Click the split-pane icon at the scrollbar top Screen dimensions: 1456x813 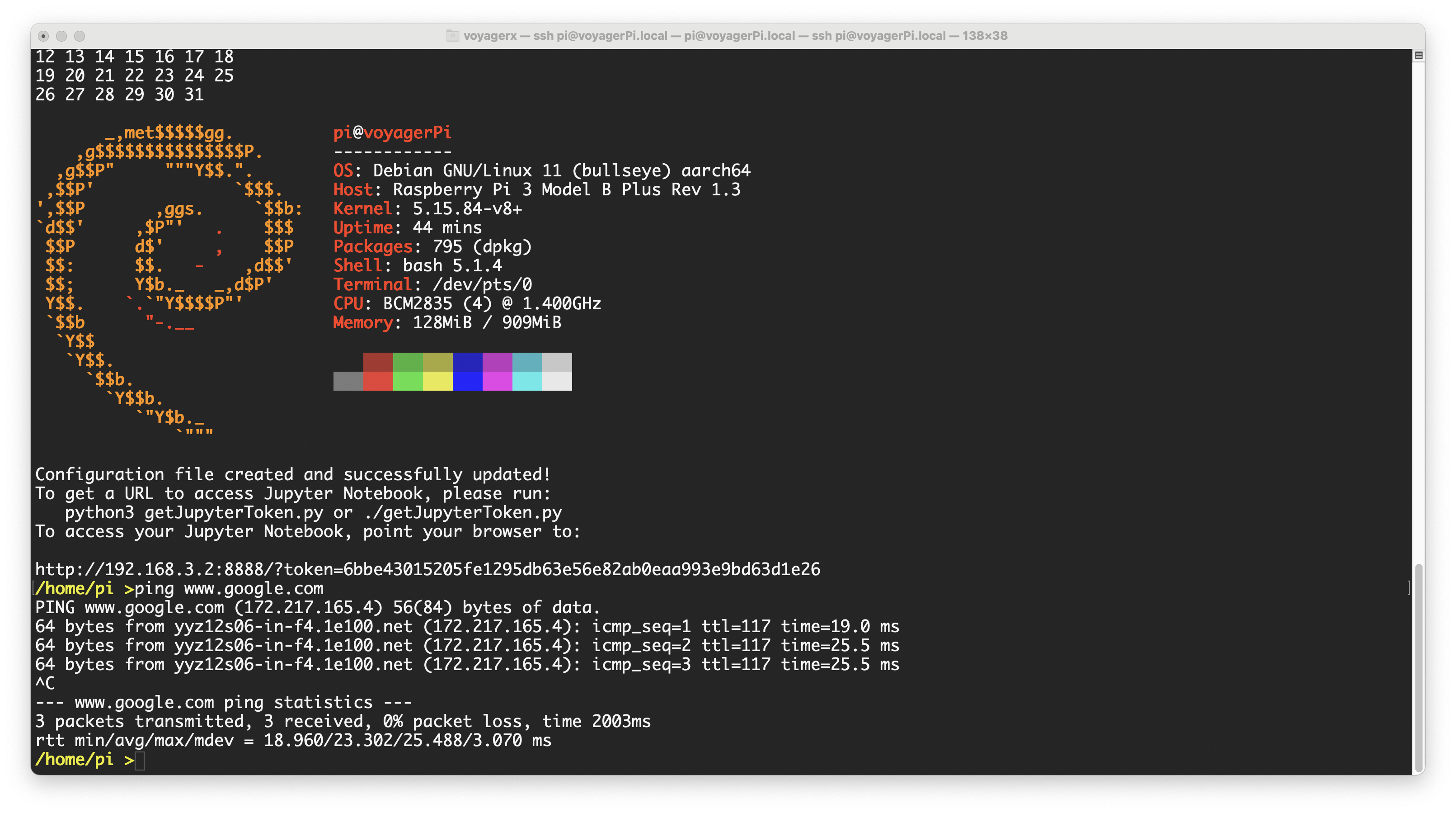tap(1418, 56)
